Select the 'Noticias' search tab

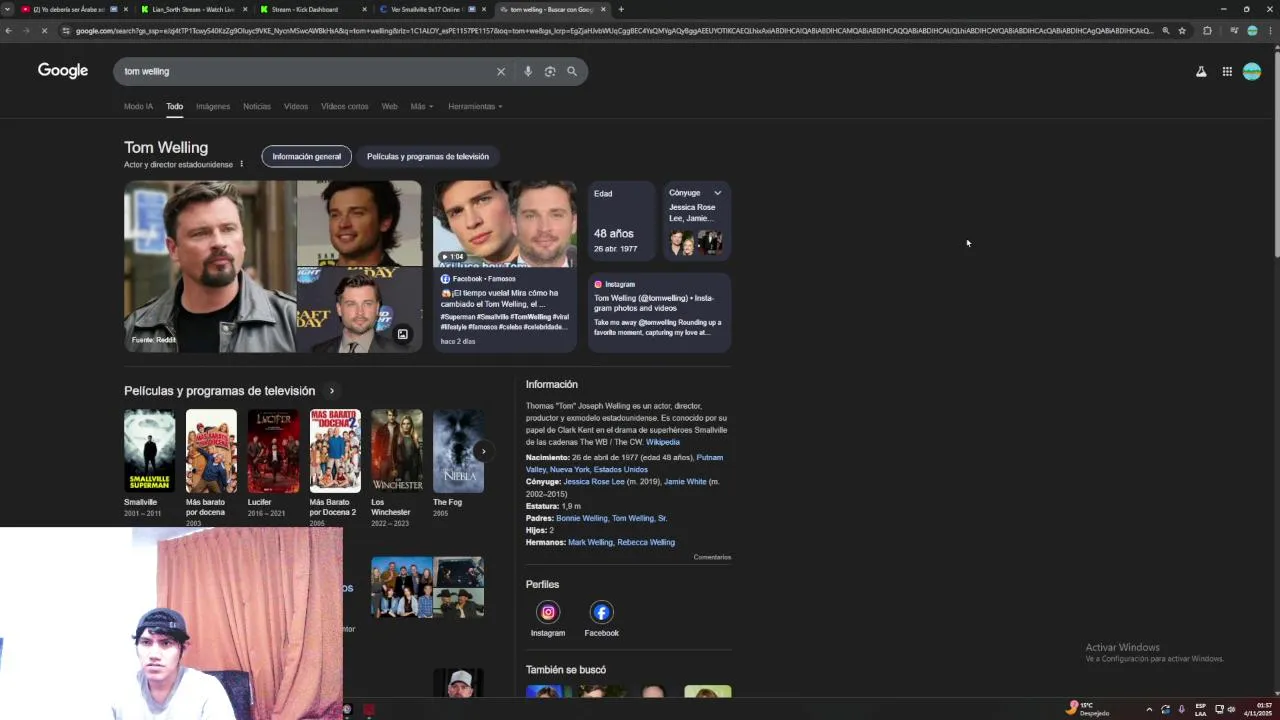(257, 106)
